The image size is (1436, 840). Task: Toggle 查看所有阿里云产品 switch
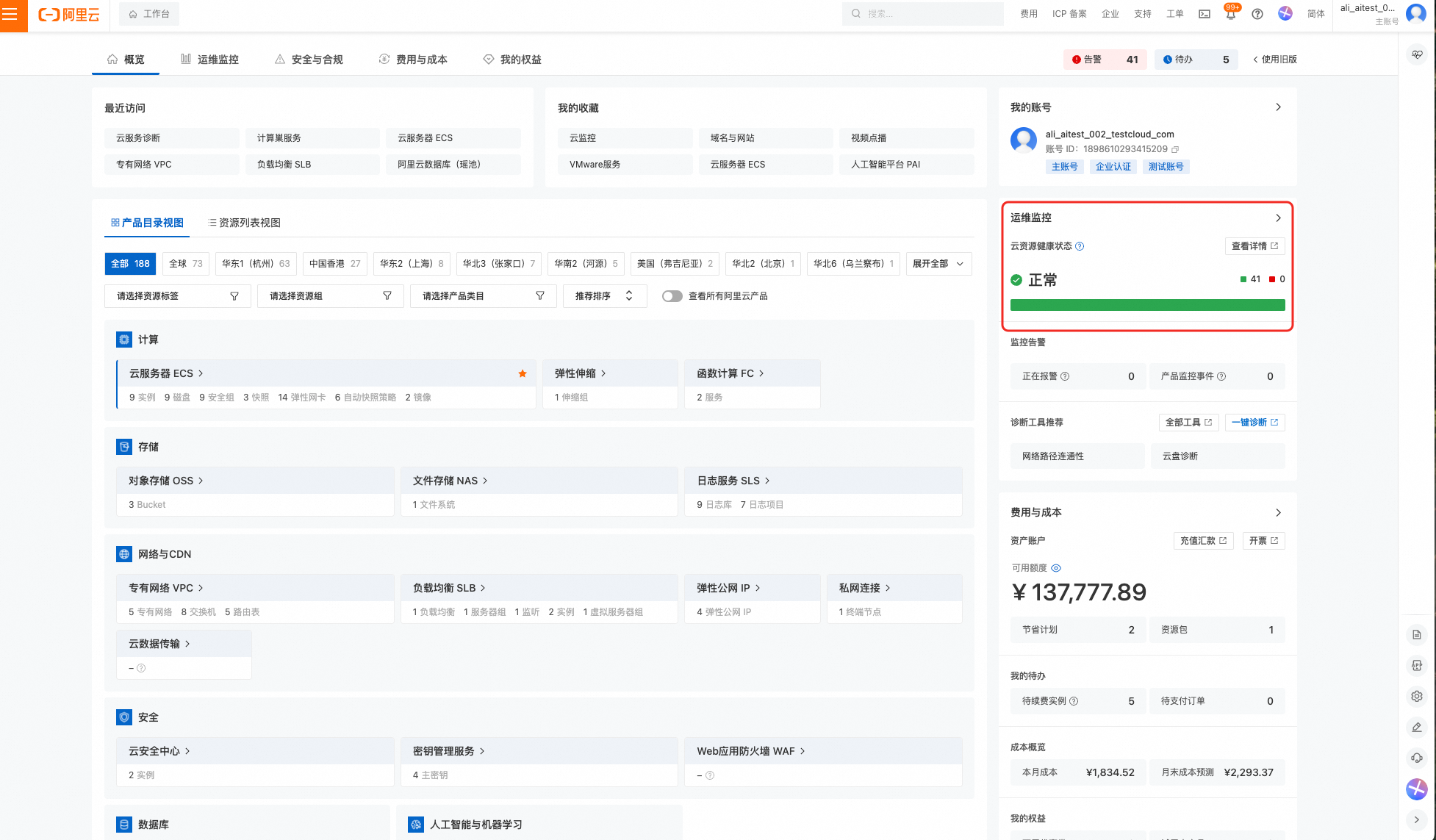point(672,296)
